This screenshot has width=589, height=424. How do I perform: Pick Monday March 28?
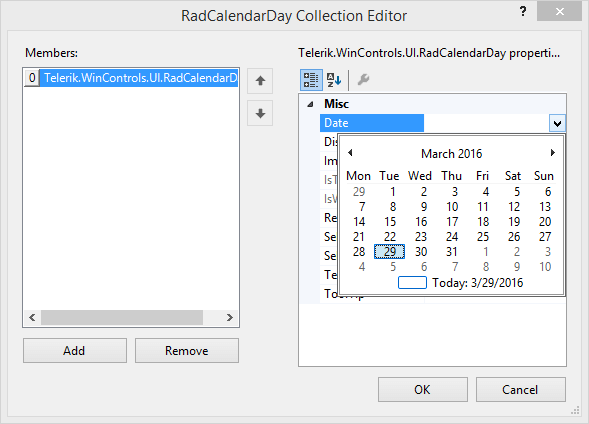(359, 252)
